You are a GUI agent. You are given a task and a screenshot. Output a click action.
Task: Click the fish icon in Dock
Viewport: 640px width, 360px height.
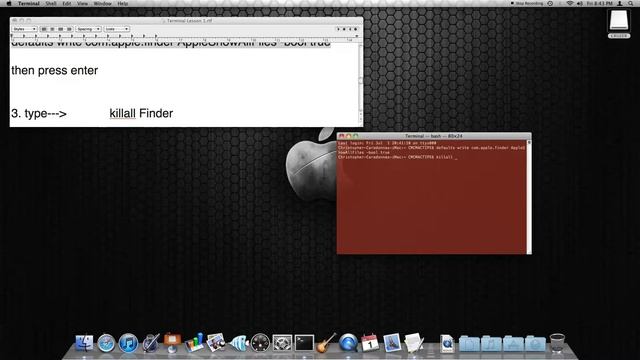tap(239, 343)
